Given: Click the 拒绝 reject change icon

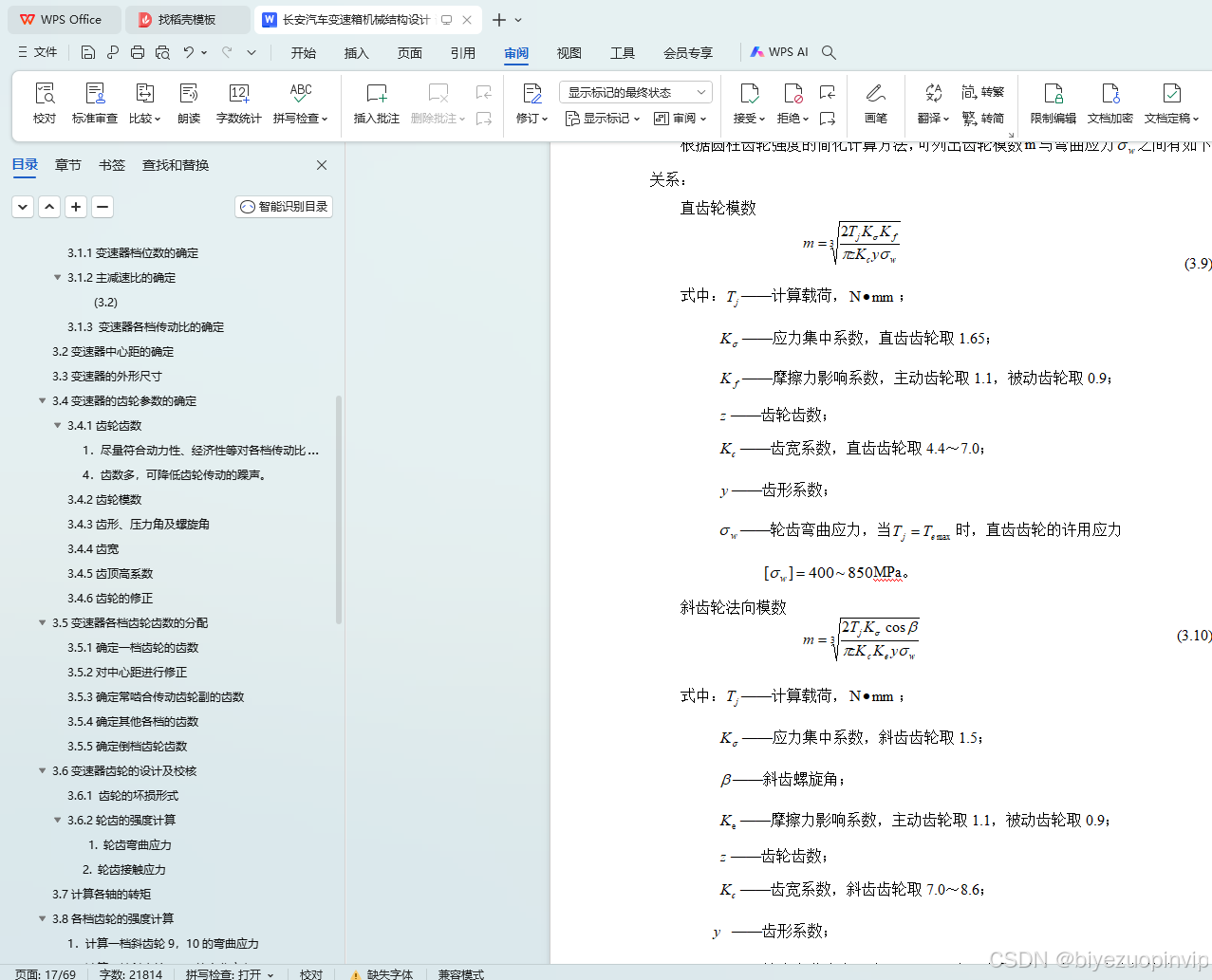Looking at the screenshot, I should click(792, 93).
